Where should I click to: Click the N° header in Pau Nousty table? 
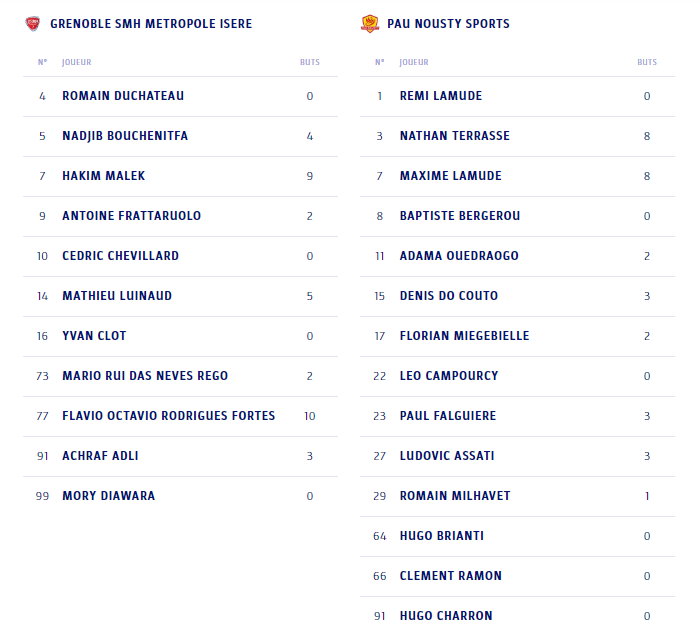coord(379,62)
